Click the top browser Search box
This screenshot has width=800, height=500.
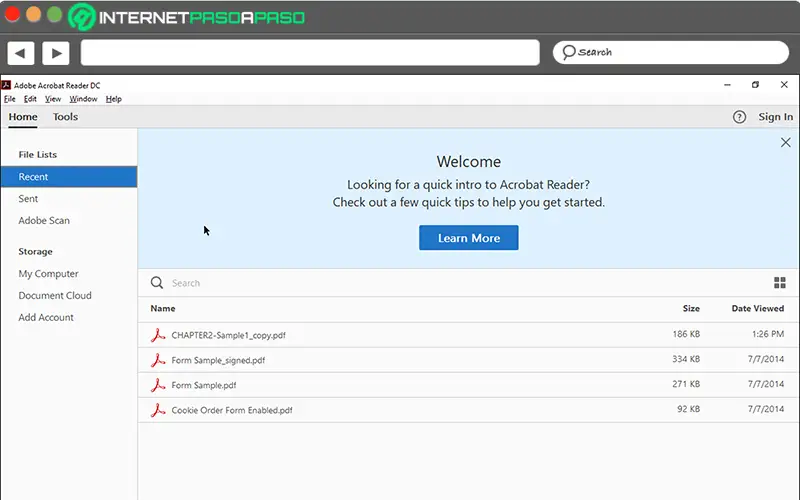(671, 53)
